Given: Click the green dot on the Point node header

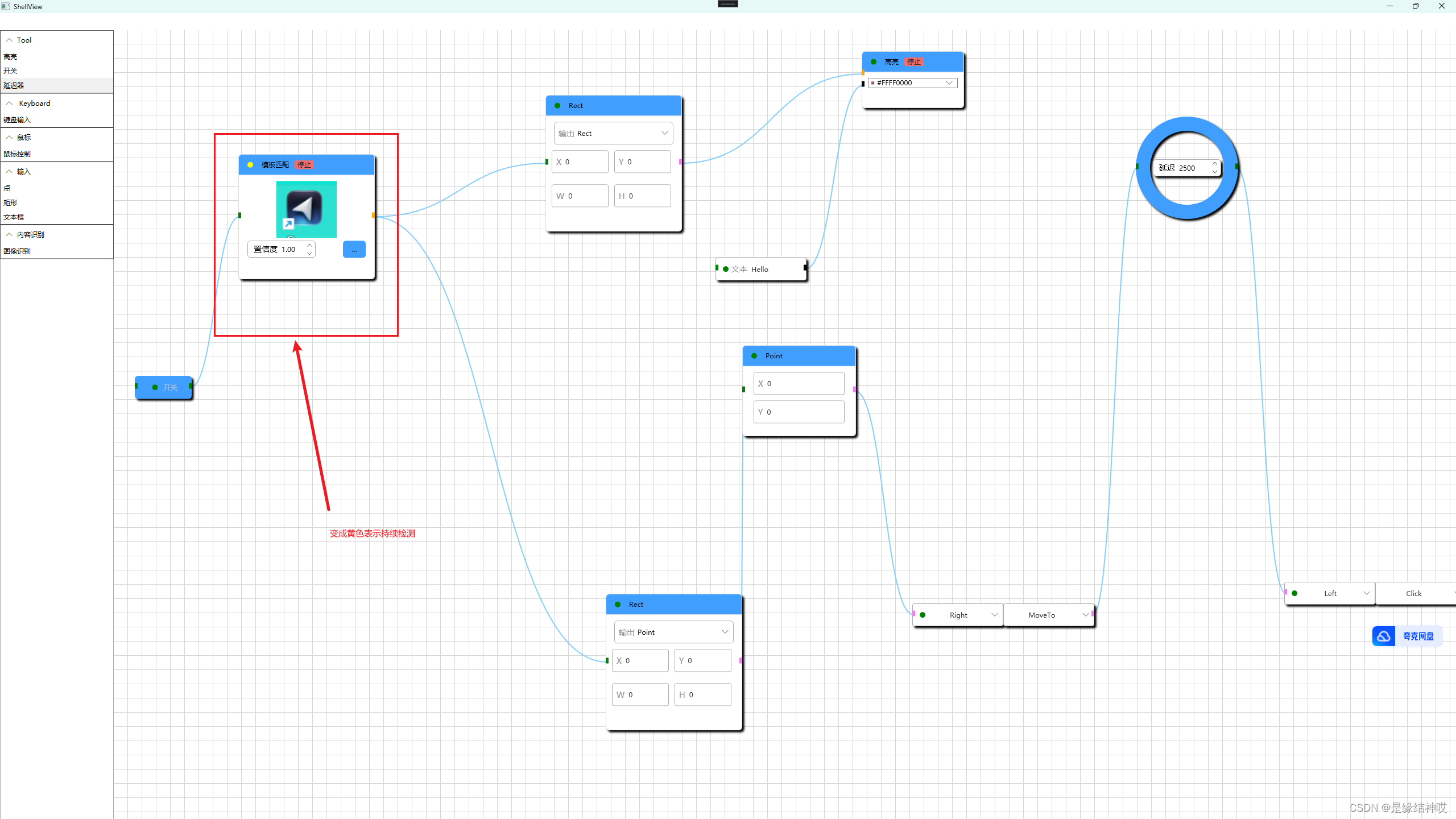Looking at the screenshot, I should tap(754, 356).
